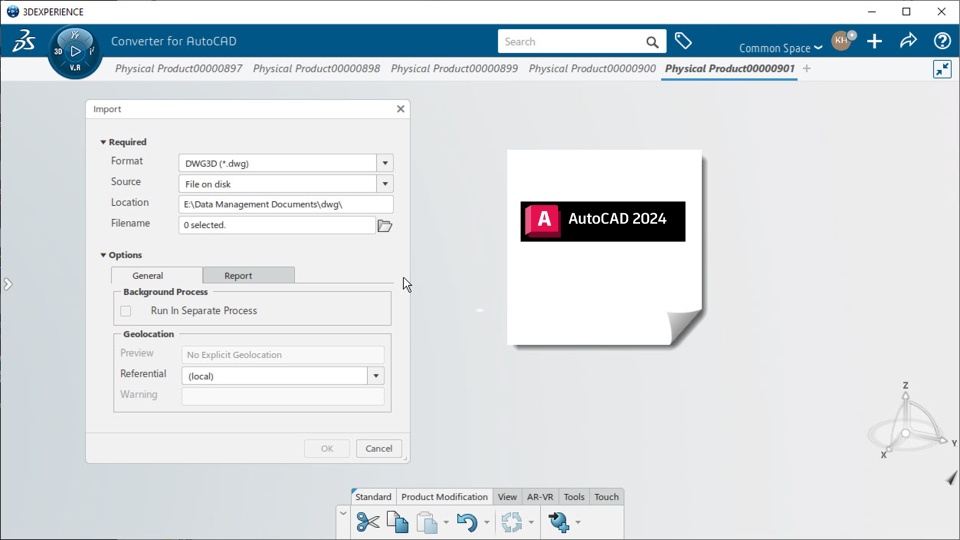Select Physical Product00000901 tab
This screenshot has width=960, height=540.
tap(730, 69)
